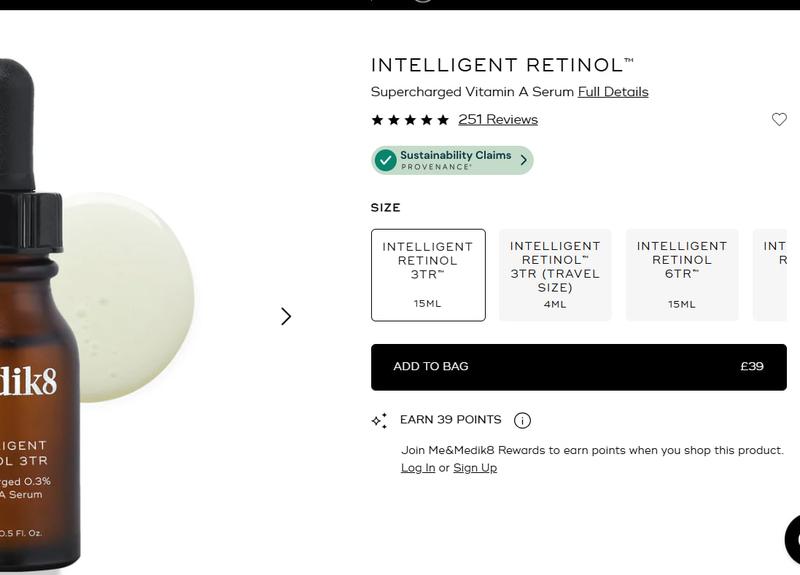Click the Log In link
This screenshot has width=800, height=575.
coord(418,468)
